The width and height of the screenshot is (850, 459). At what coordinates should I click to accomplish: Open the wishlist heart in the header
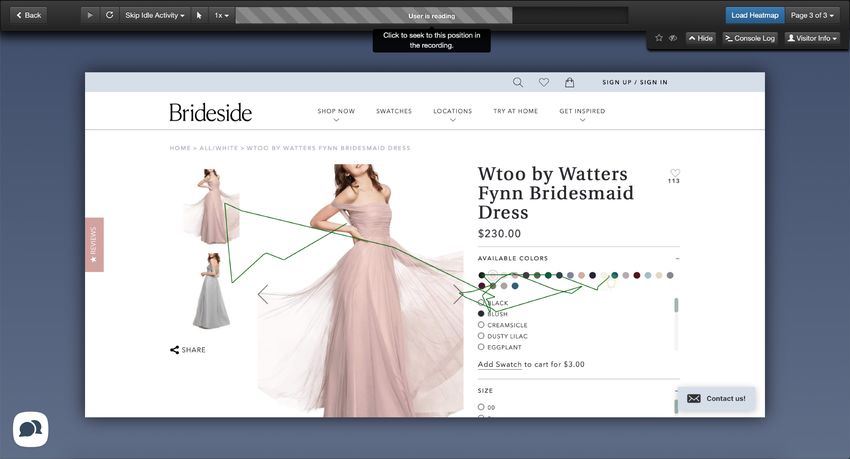544,82
